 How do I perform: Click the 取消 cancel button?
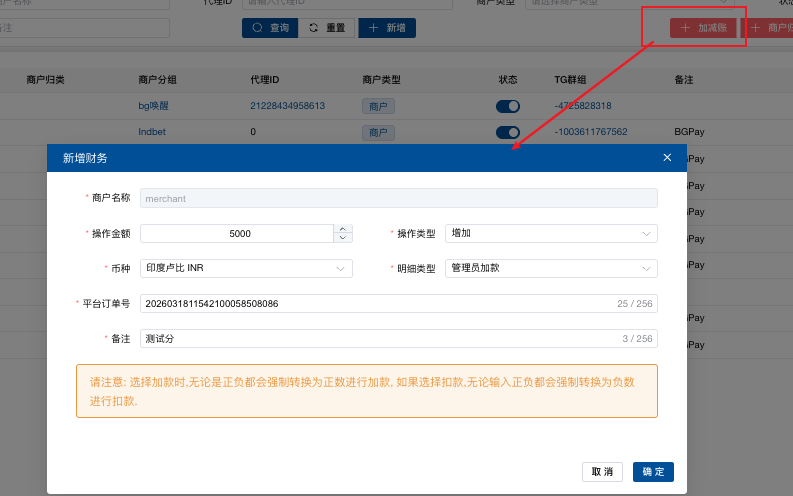[x=602, y=471]
